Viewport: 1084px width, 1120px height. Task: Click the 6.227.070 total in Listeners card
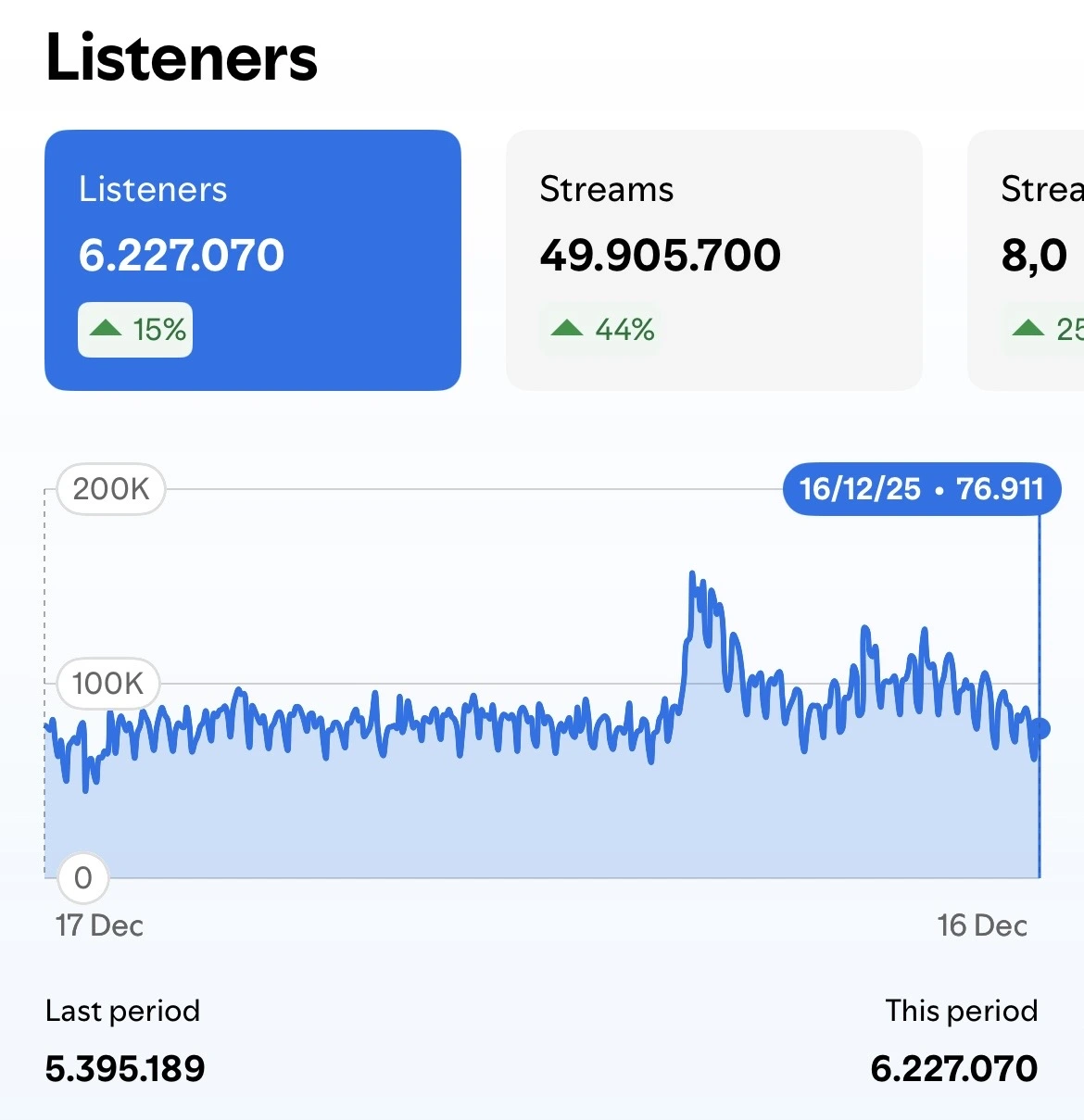point(182,256)
